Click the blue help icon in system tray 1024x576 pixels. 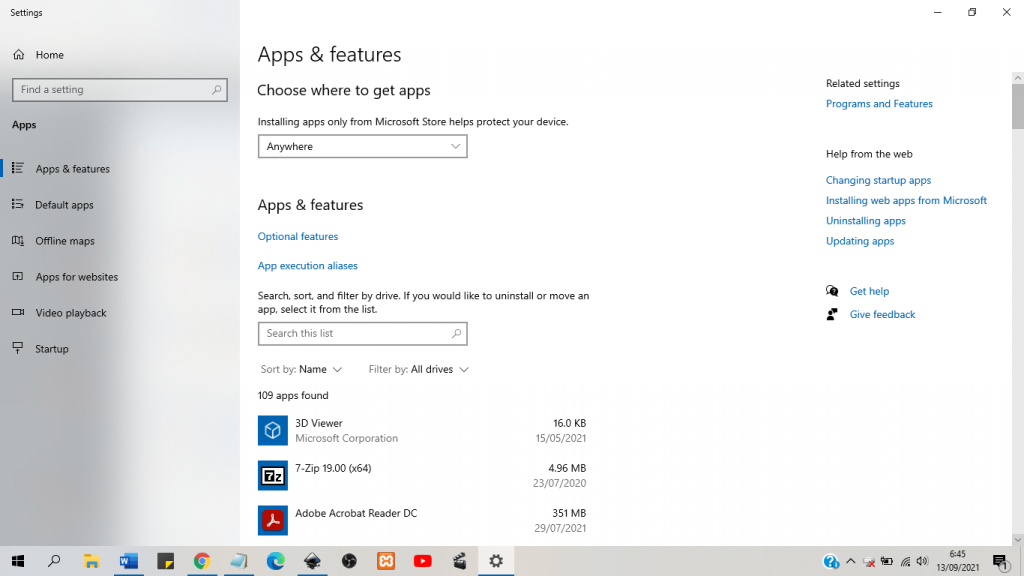(831, 562)
